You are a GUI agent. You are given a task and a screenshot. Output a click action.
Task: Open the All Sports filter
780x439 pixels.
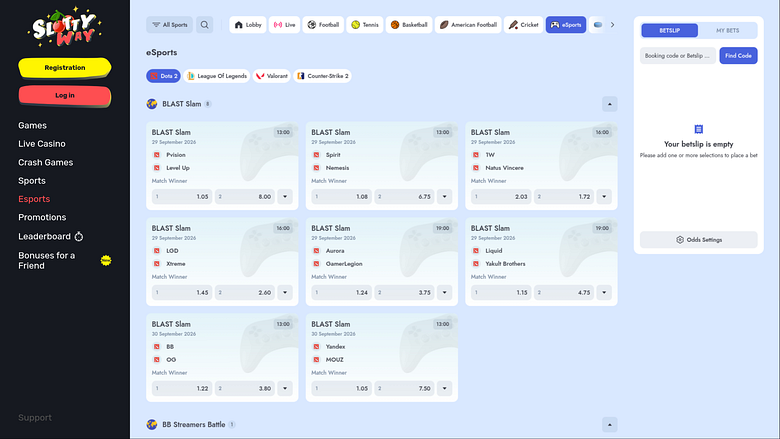tap(169, 25)
